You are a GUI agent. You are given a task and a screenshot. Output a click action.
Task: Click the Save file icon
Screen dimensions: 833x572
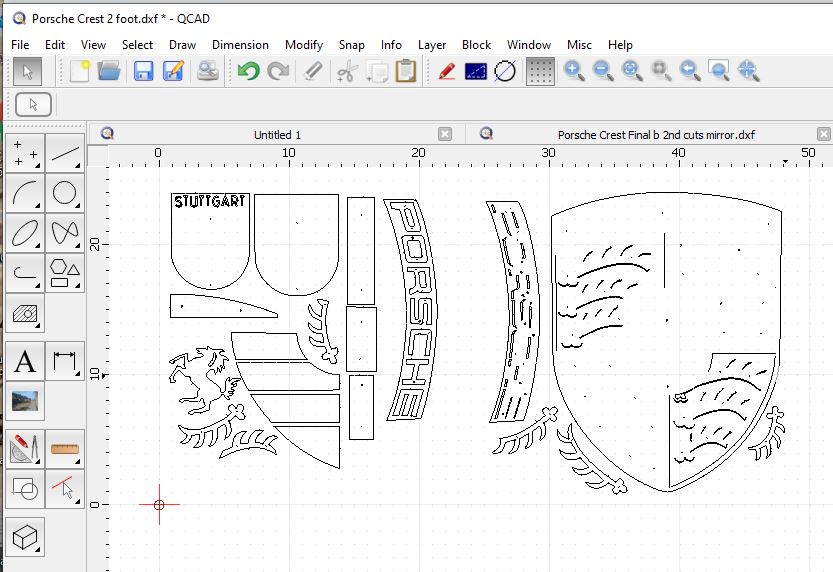143,71
